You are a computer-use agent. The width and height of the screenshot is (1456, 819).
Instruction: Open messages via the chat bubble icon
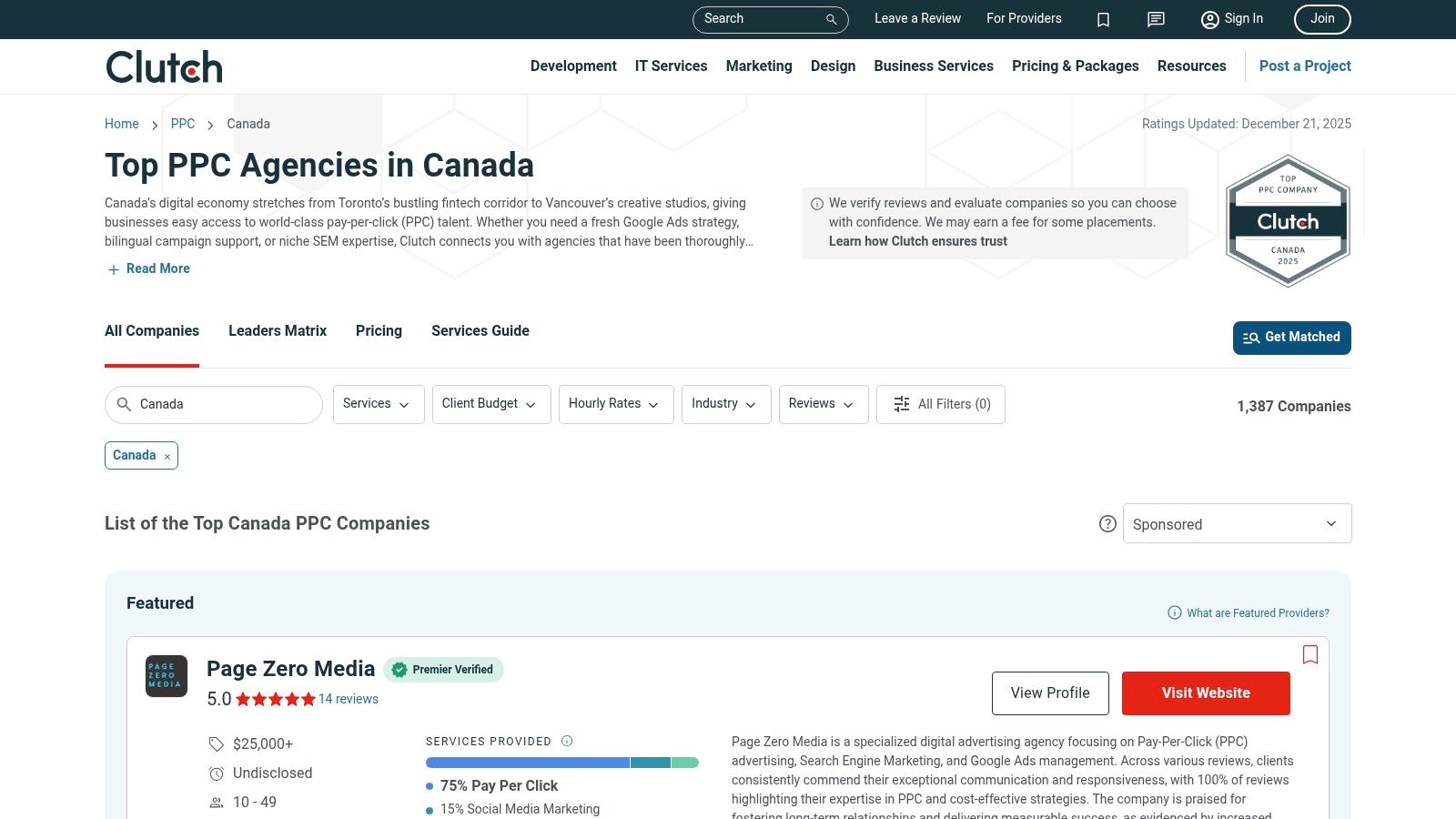[x=1155, y=19]
